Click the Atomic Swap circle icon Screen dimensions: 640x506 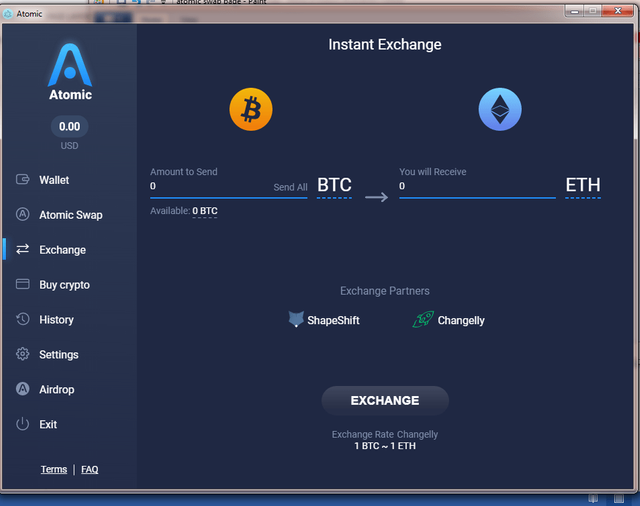pos(22,214)
